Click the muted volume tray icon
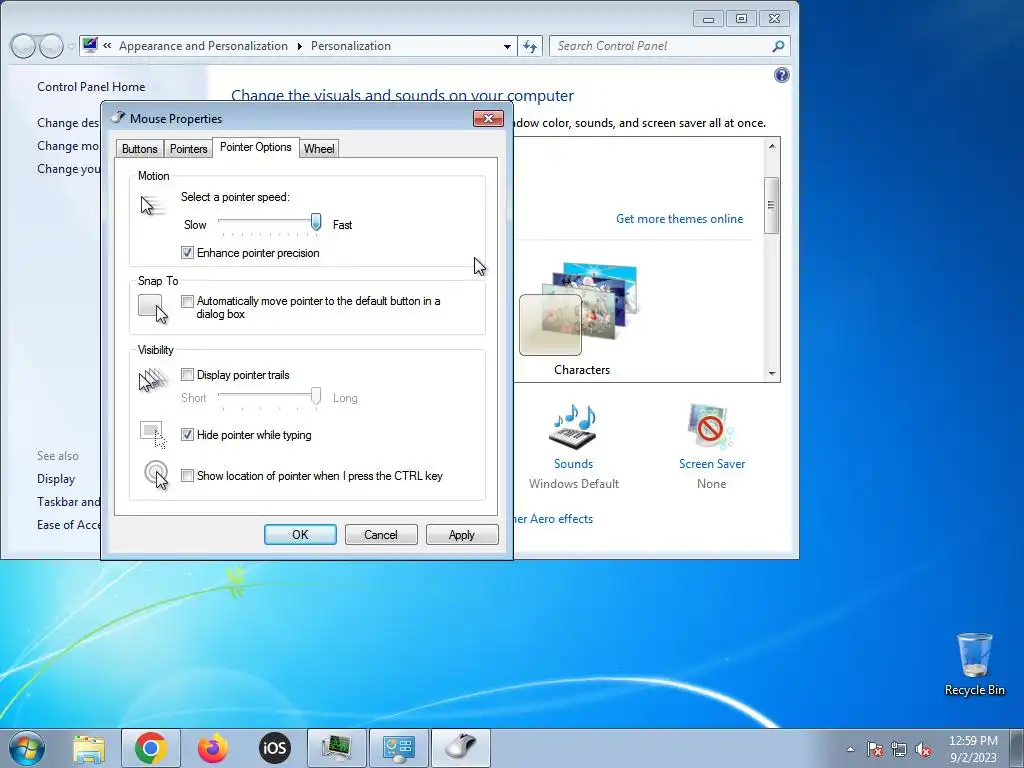 pyautogui.click(x=923, y=749)
